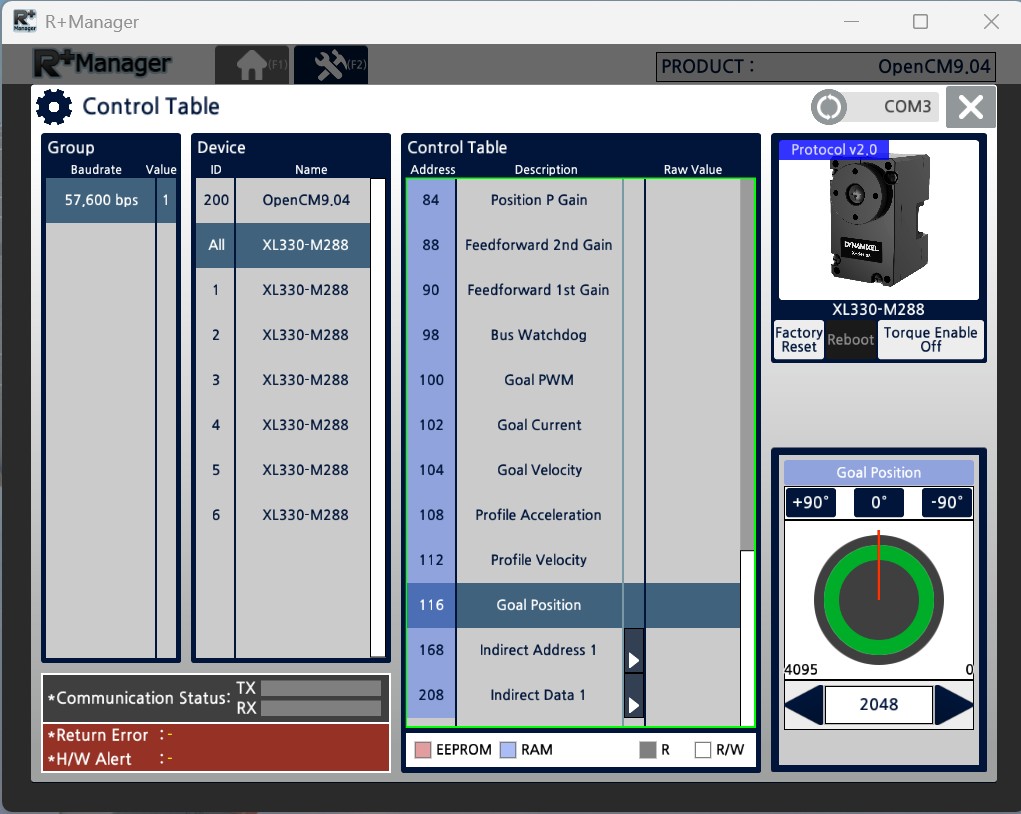The image size is (1021, 814).
Task: Maximize the R+Manager window
Action: tap(921, 21)
